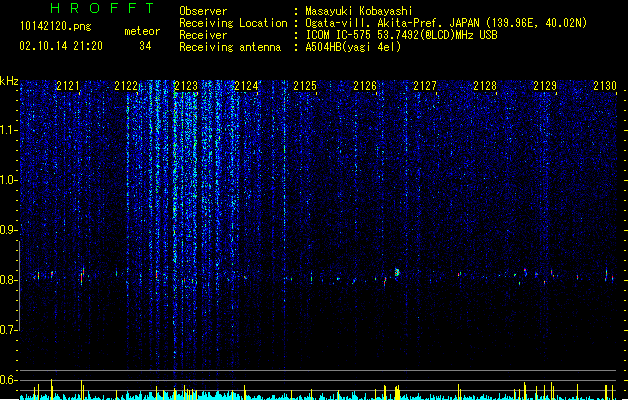The height and width of the screenshot is (400, 629).
Task: Click the 2124 time marker
Action: point(246,86)
